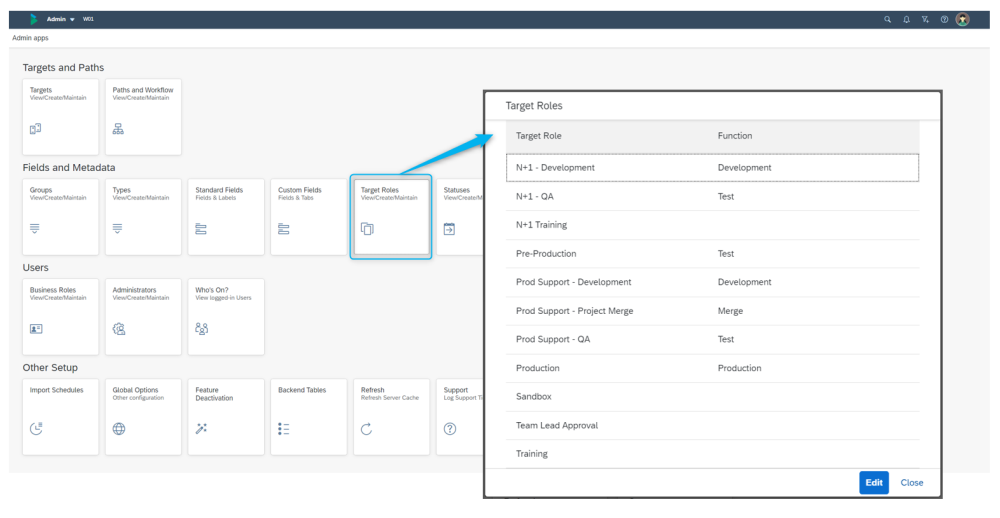Open the Paths and Workflow tile
The width and height of the screenshot is (1000, 518).
(143, 117)
